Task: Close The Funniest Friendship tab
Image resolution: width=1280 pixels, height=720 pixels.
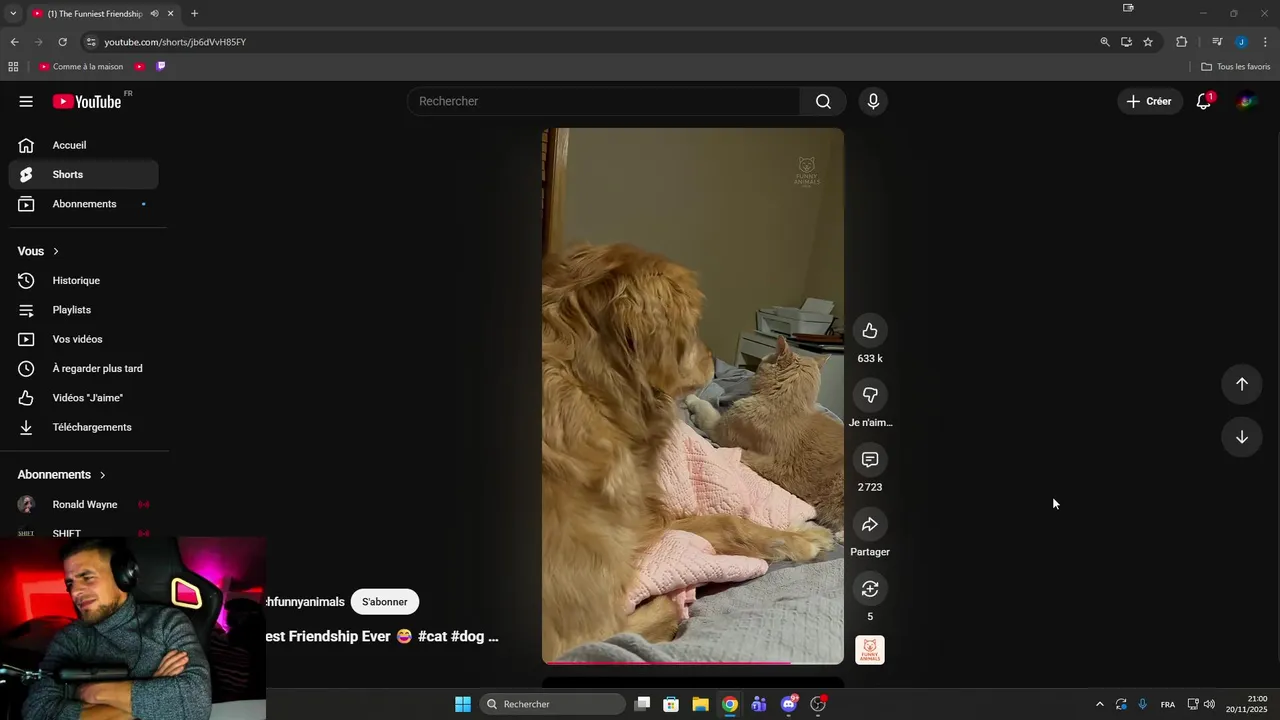Action: point(171,14)
